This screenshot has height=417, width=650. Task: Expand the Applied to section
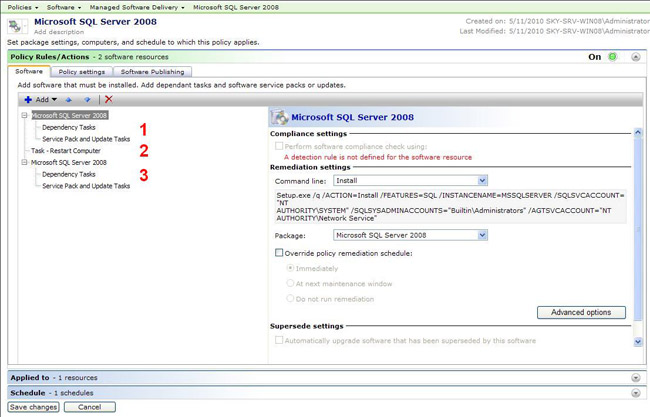635,378
